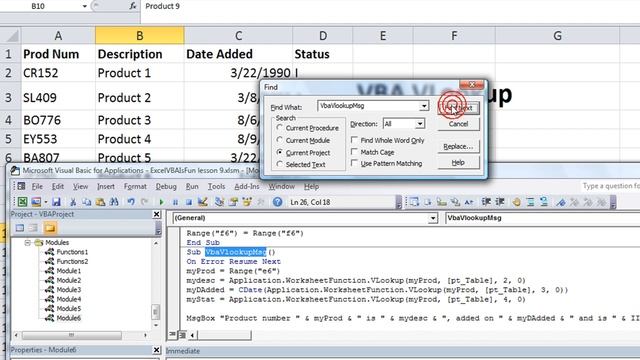Click the Replace... button in Find dialog
The image size is (640, 360).
(x=458, y=146)
